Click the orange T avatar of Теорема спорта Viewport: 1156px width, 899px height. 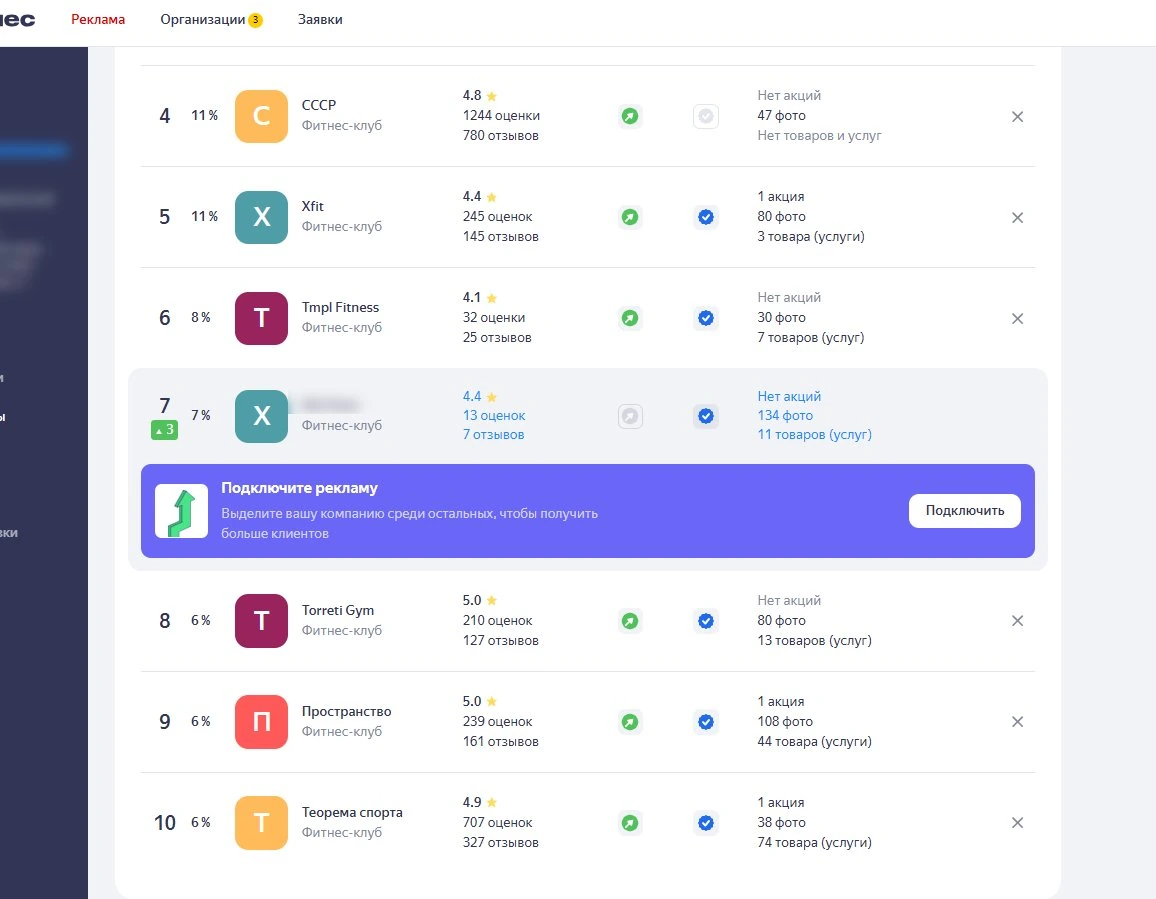pyautogui.click(x=261, y=823)
